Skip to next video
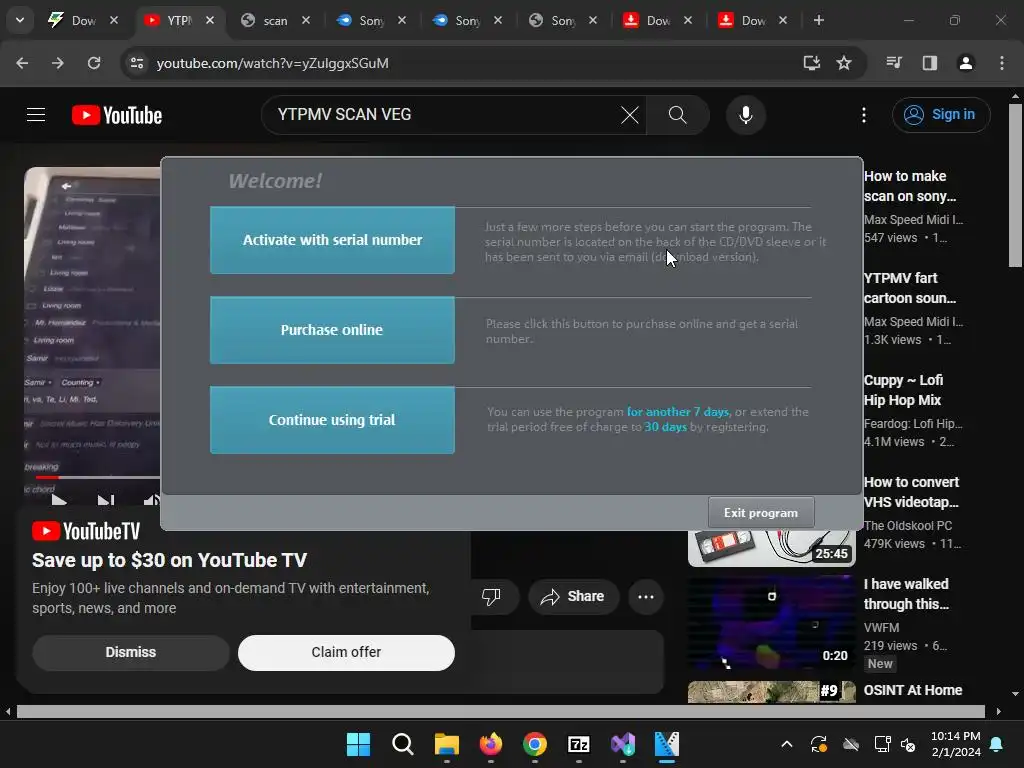This screenshot has width=1024, height=768. (105, 501)
